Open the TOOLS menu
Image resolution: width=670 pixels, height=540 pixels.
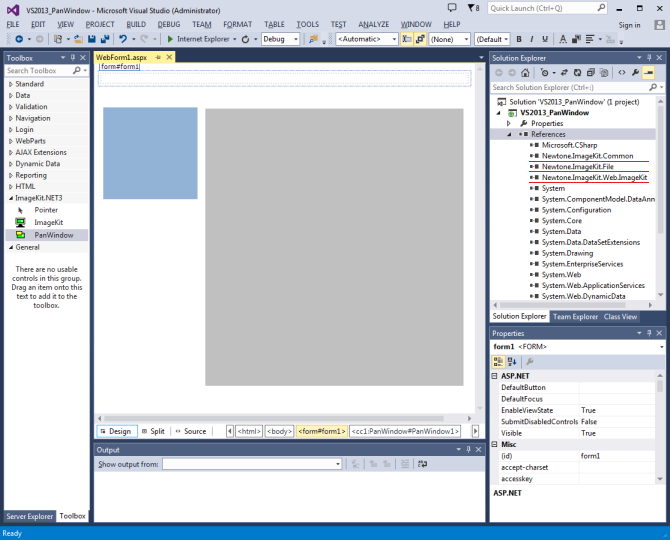click(x=307, y=24)
